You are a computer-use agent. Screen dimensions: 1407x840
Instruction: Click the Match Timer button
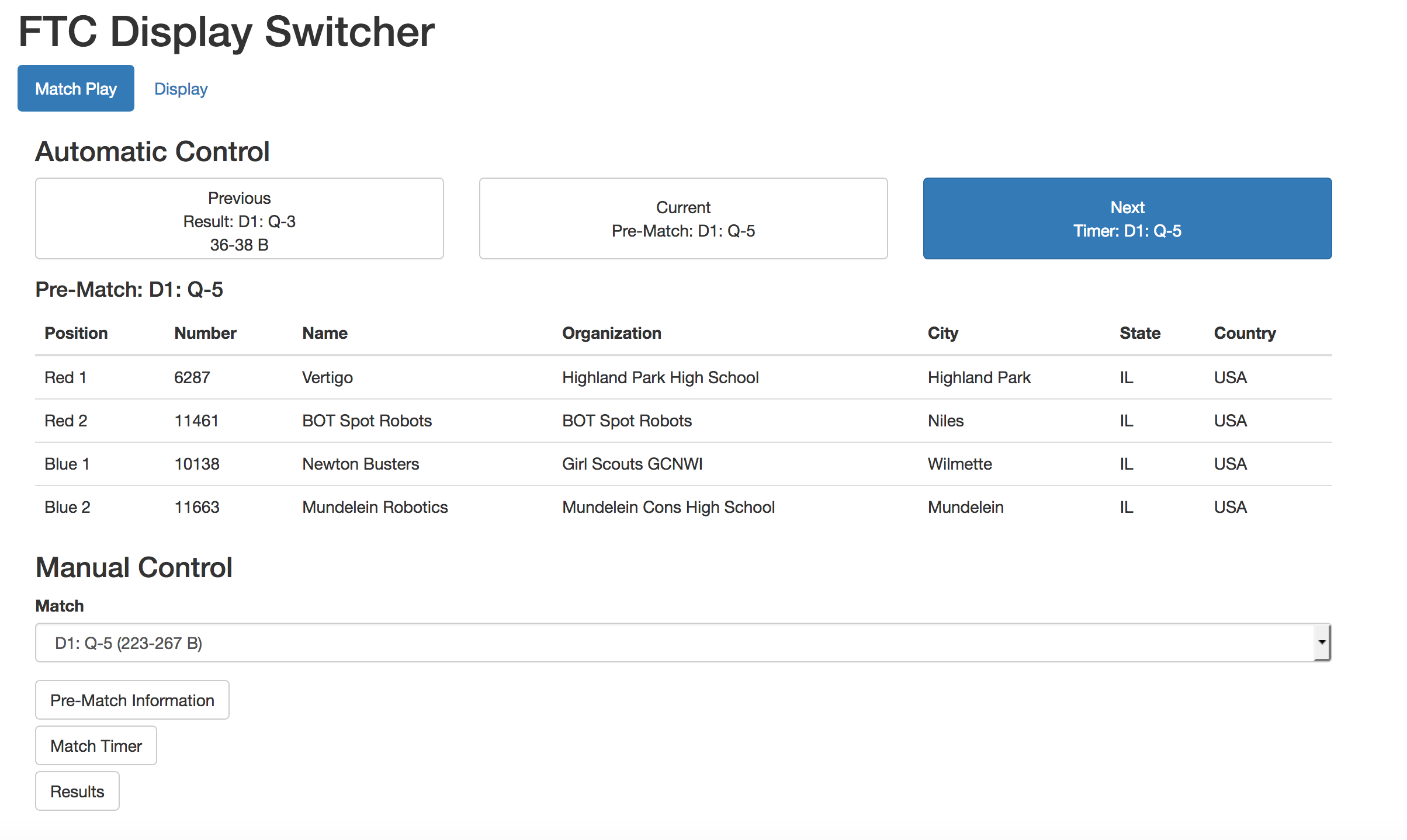[x=95, y=745]
